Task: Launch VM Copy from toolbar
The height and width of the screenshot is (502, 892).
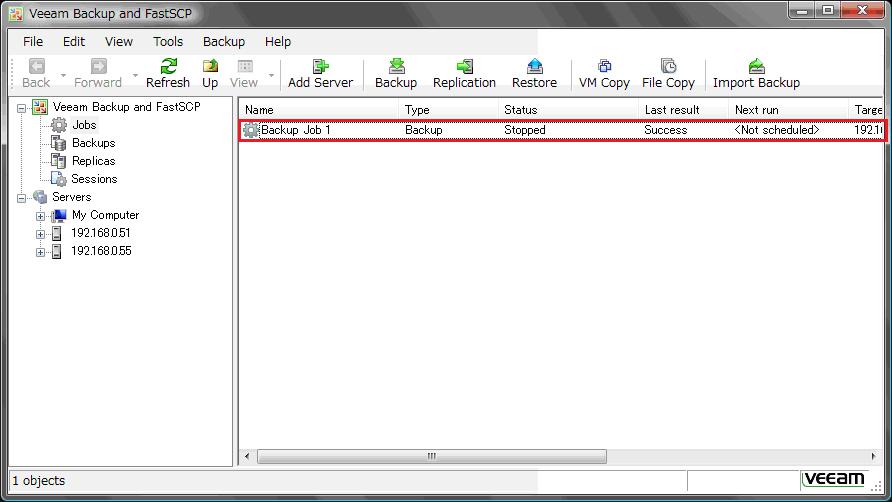Action: [604, 67]
